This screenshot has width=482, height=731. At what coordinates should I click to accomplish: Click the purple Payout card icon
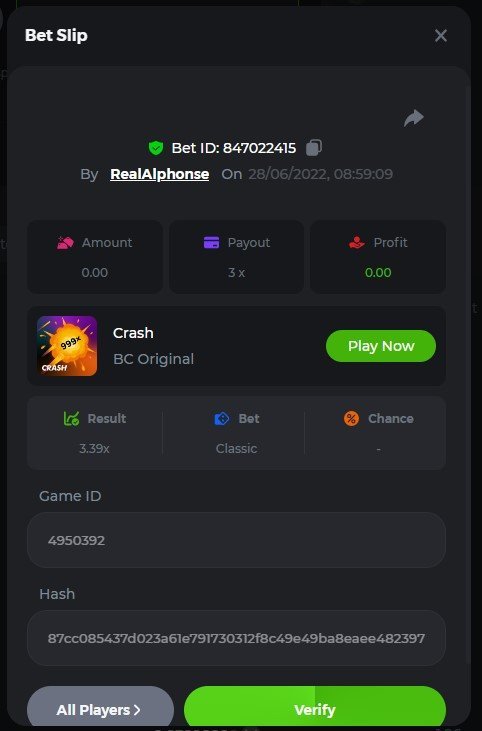tap(211, 243)
